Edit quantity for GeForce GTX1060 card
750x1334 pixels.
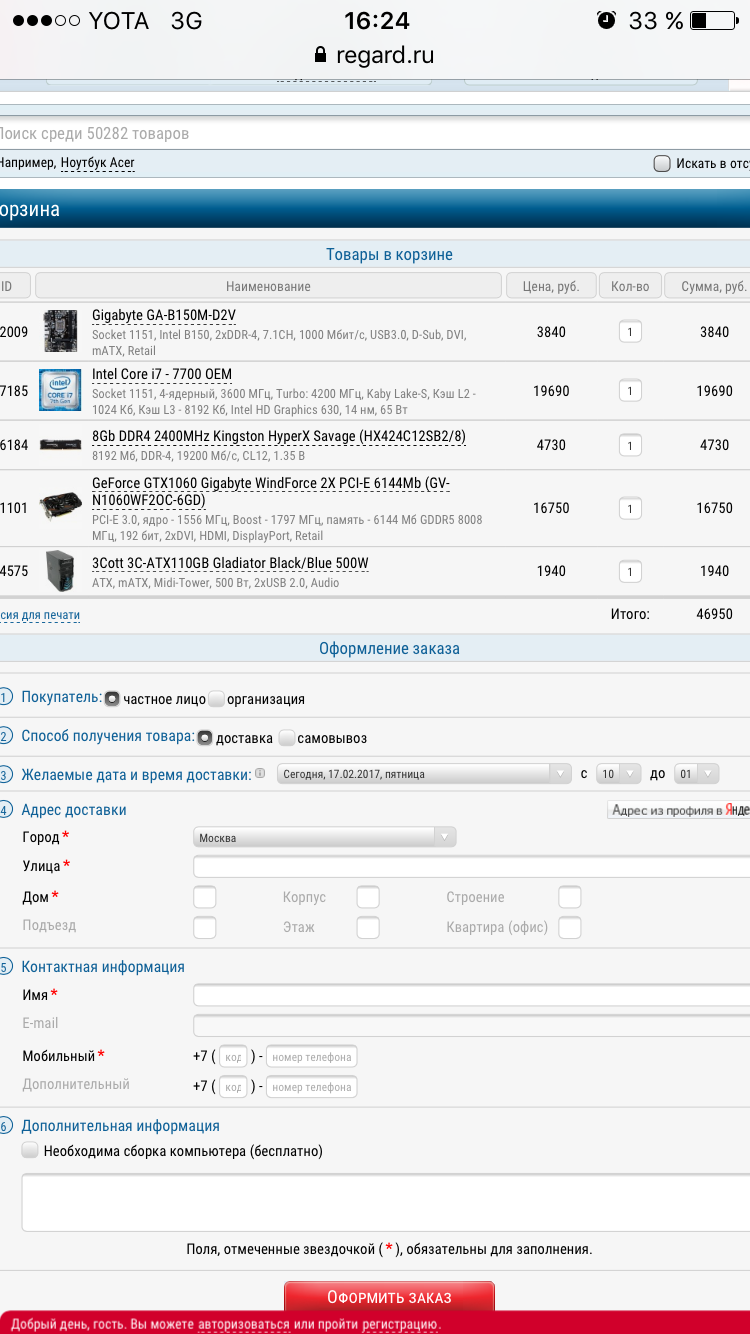coord(630,508)
